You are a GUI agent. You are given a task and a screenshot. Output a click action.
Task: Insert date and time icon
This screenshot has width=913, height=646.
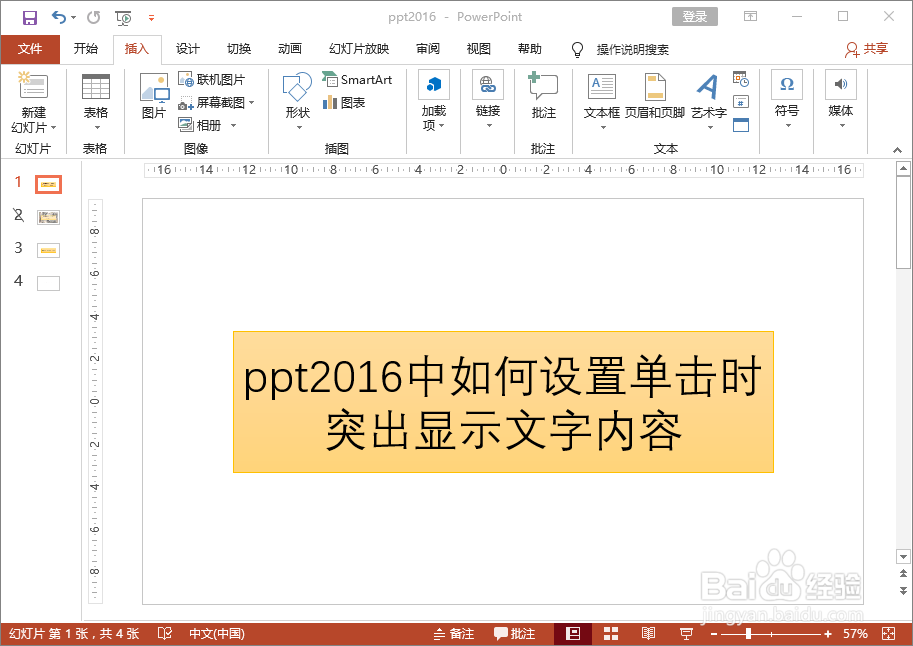(741, 79)
